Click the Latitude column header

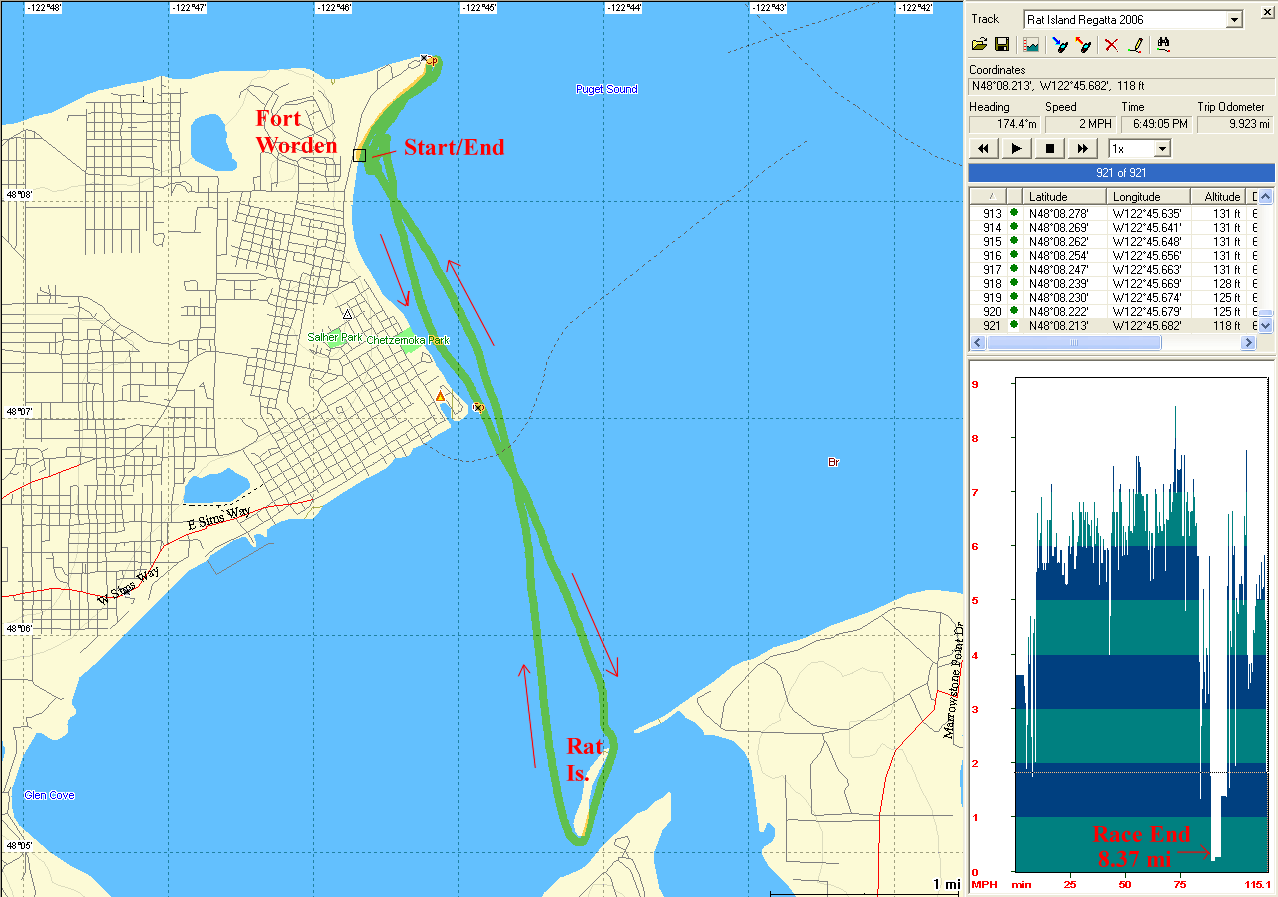[x=1064, y=197]
